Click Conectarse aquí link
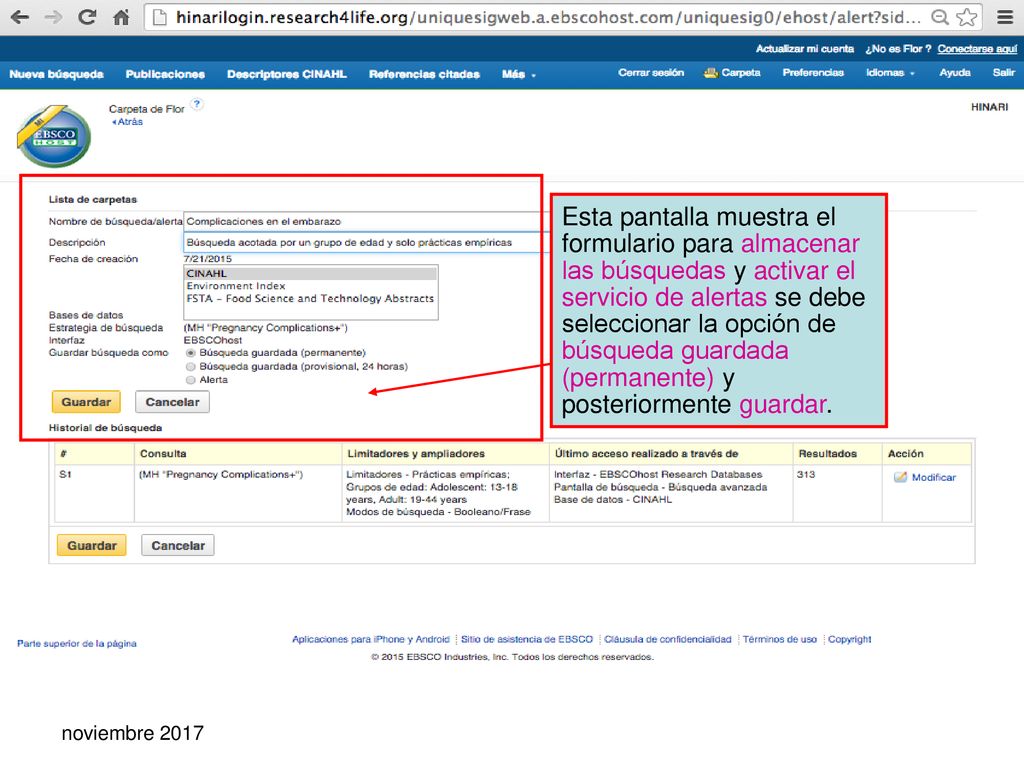The width and height of the screenshot is (1024, 768). [x=977, y=49]
